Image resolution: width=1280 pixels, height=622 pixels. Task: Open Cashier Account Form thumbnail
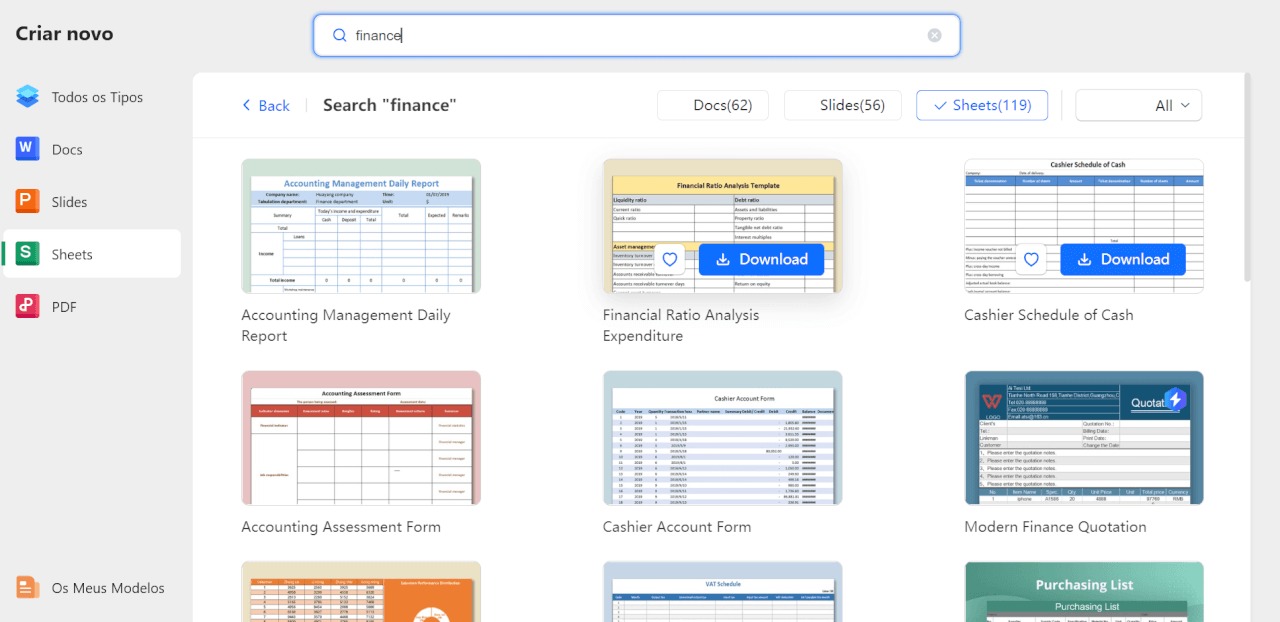point(723,438)
